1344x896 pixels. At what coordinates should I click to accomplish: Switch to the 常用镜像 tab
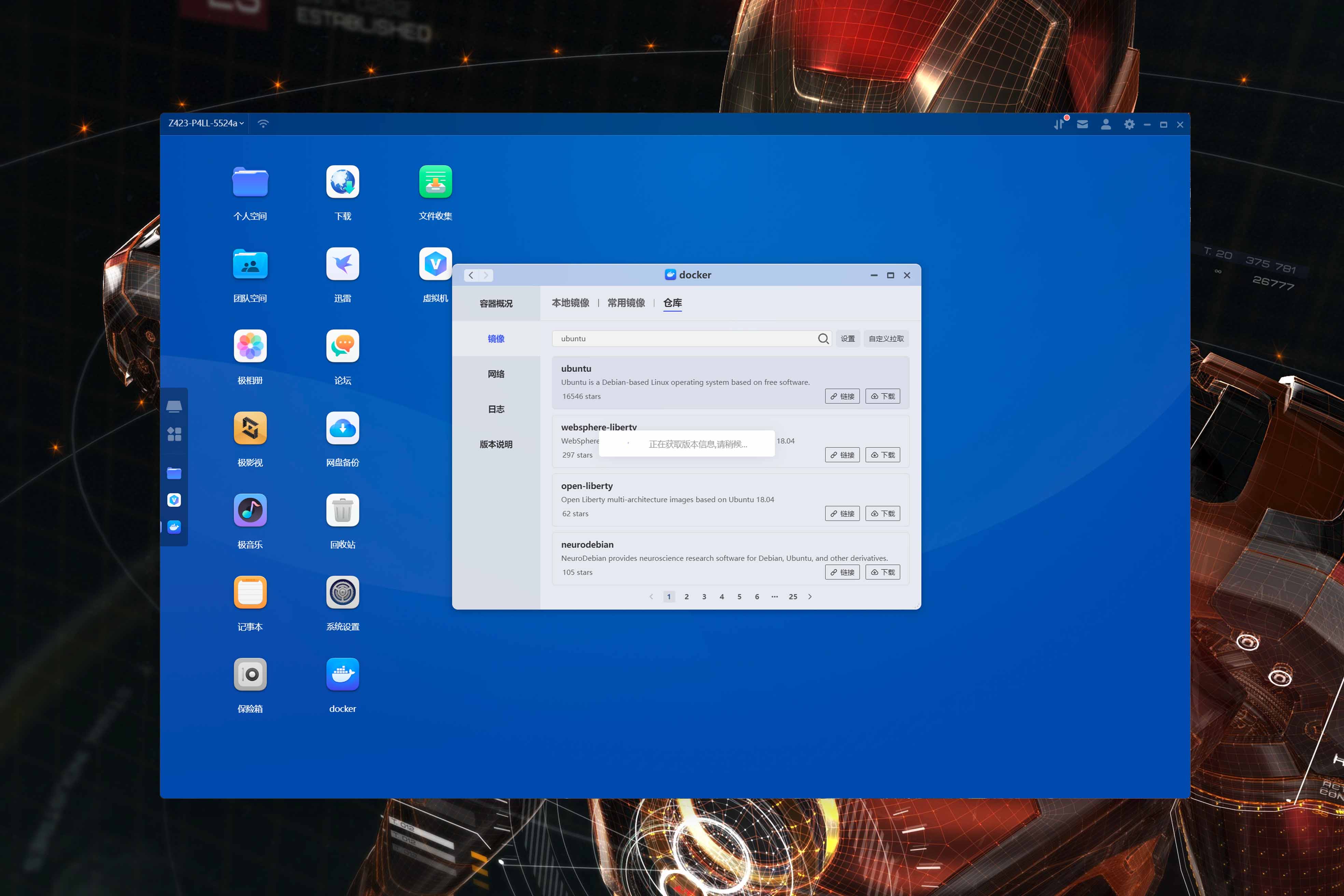tap(626, 303)
